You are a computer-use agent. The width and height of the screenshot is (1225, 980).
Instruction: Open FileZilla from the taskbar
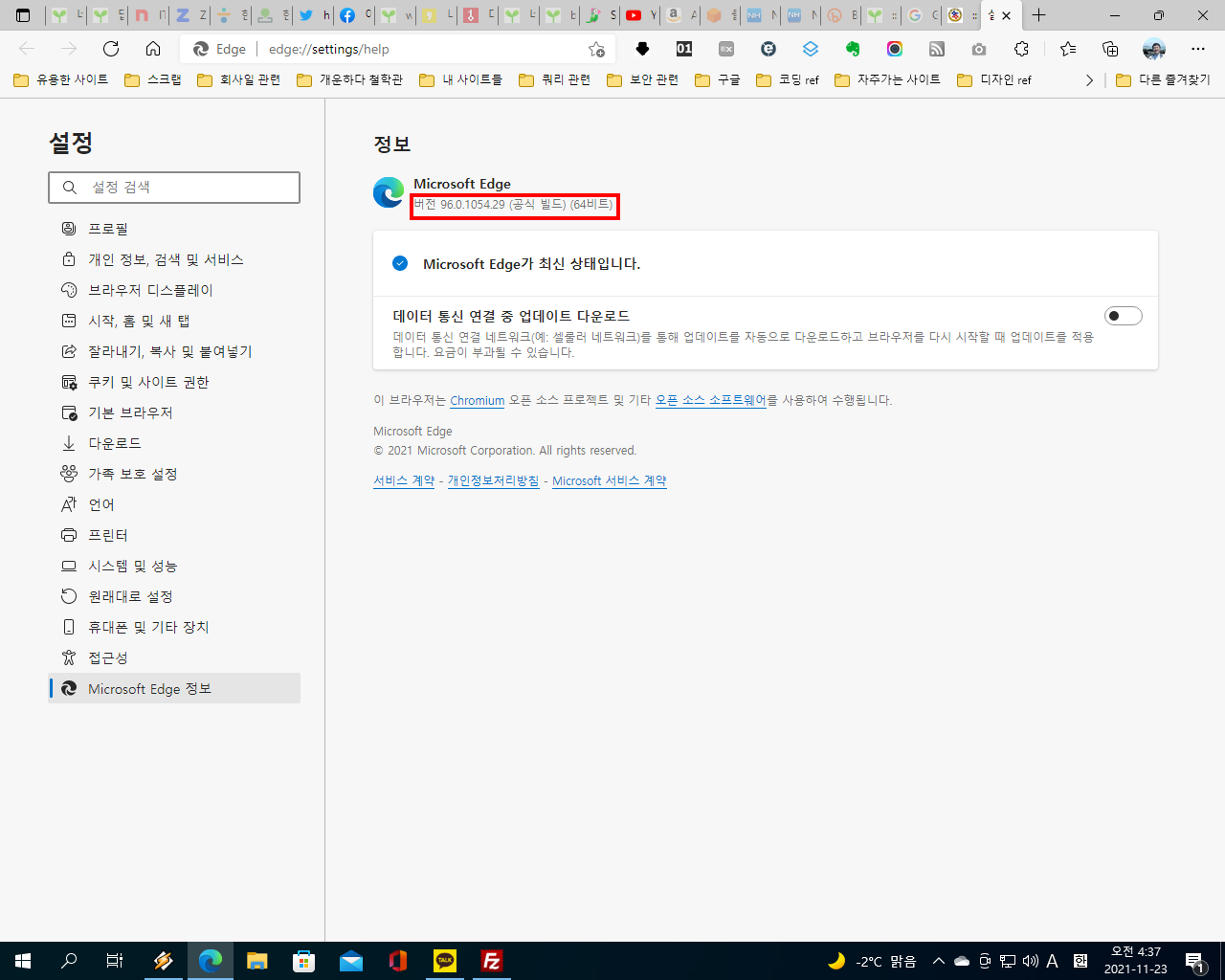[x=492, y=961]
